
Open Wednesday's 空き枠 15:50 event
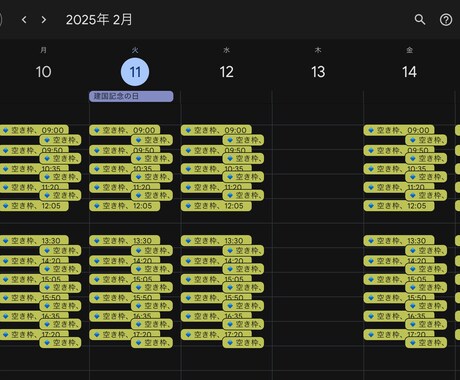pos(216,297)
